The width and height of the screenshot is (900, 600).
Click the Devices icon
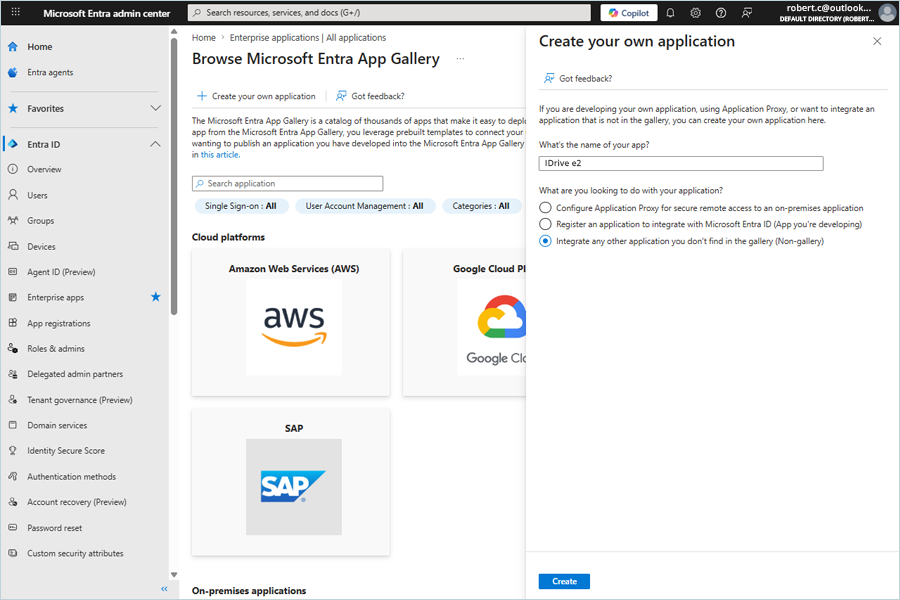click(13, 246)
